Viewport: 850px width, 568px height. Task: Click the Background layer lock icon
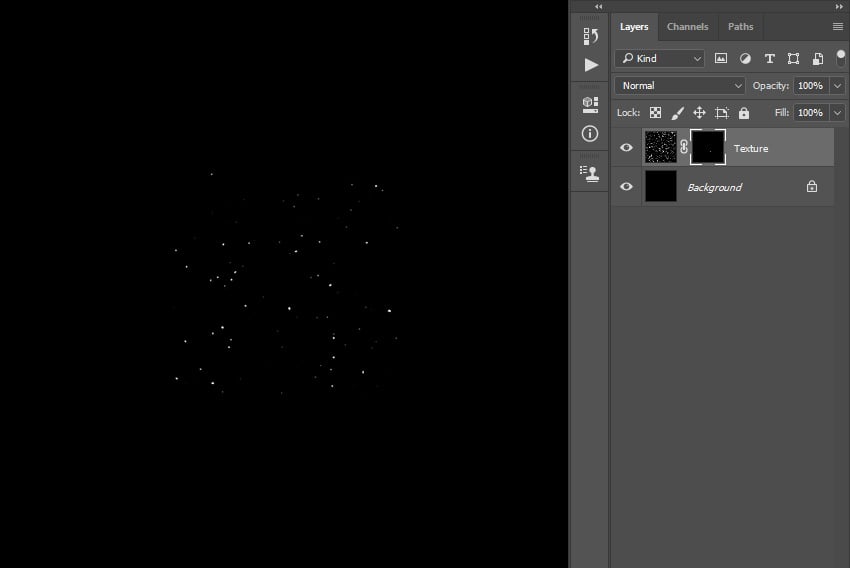(812, 186)
